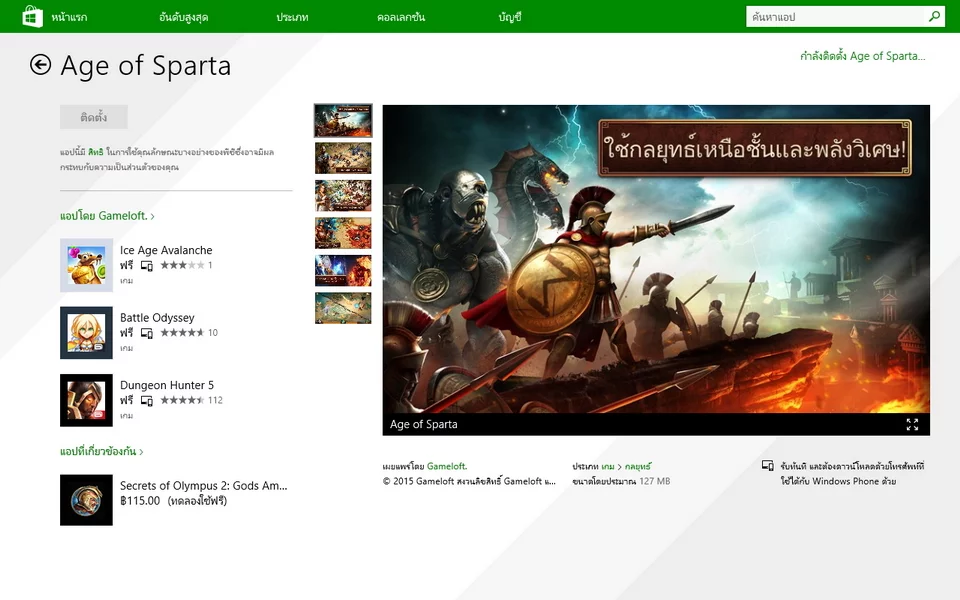Expand screenshot to full screen
Screen dimensions: 960x600
912,424
